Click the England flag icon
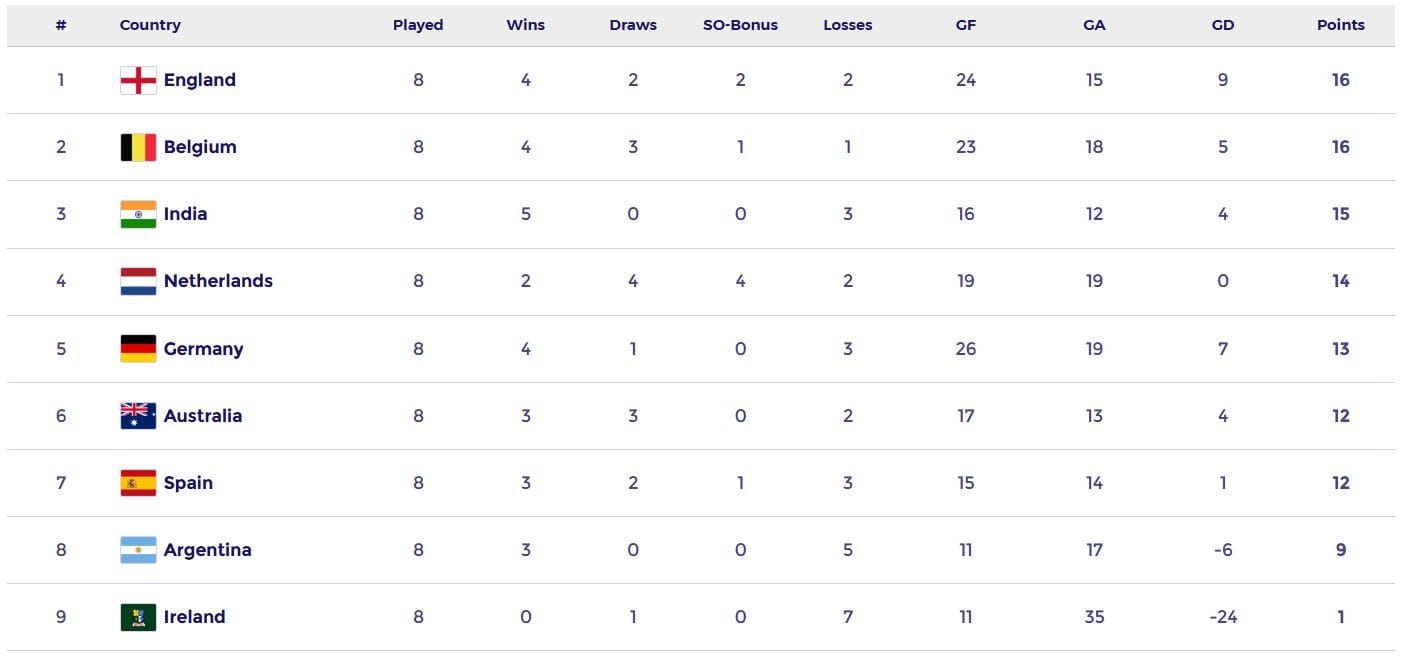1422x672 pixels. pos(138,80)
